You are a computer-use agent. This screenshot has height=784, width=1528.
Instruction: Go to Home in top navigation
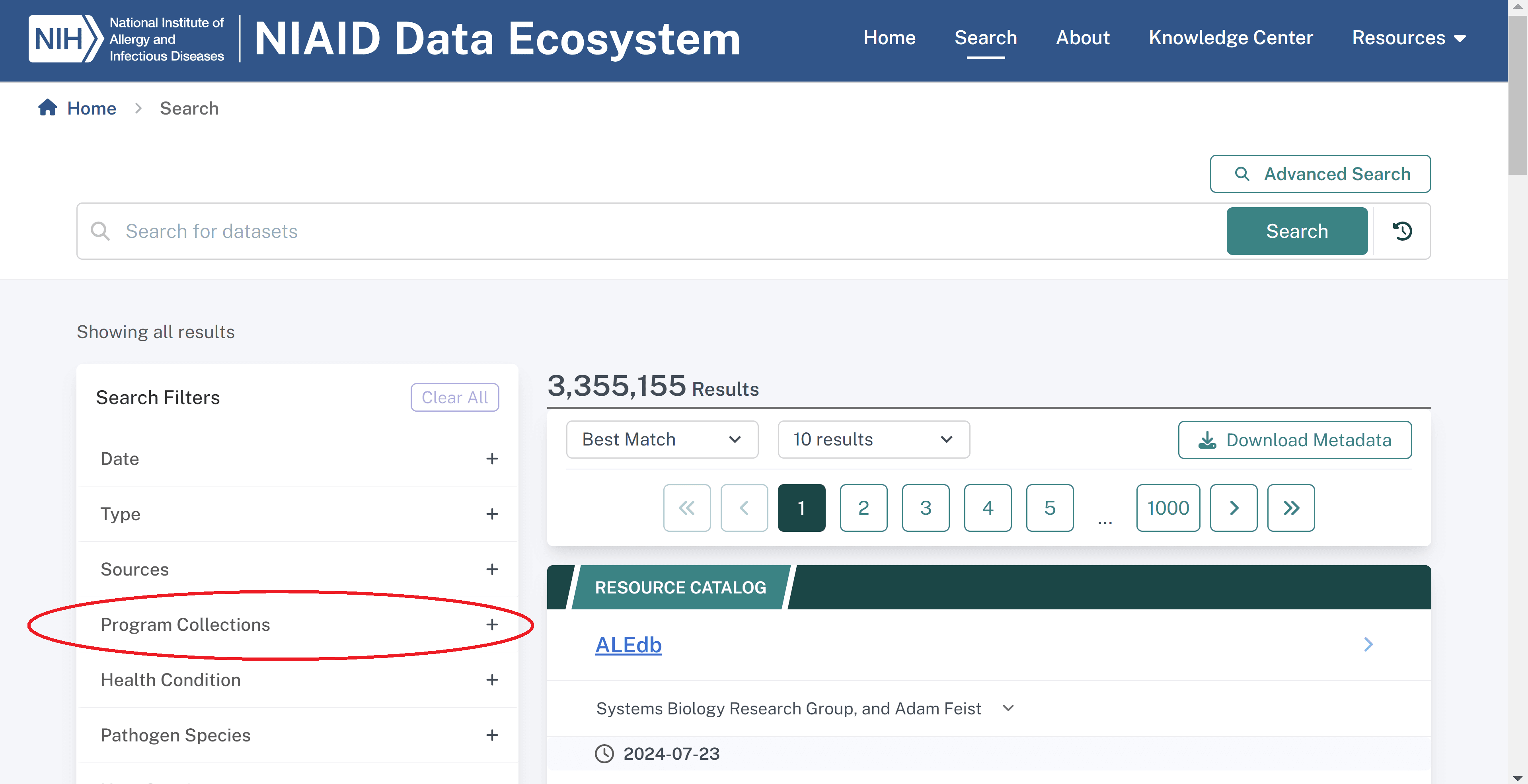889,38
